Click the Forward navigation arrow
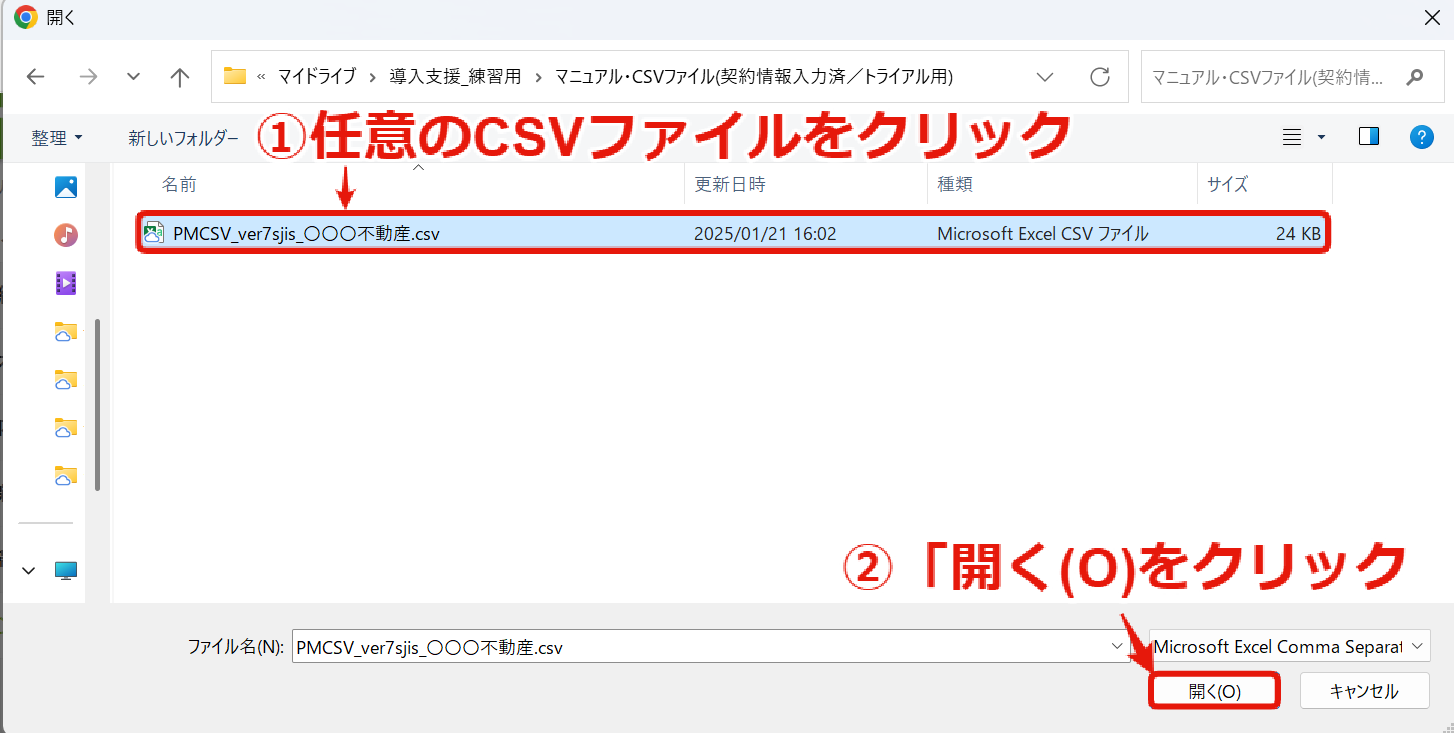1454x733 pixels. click(x=88, y=77)
